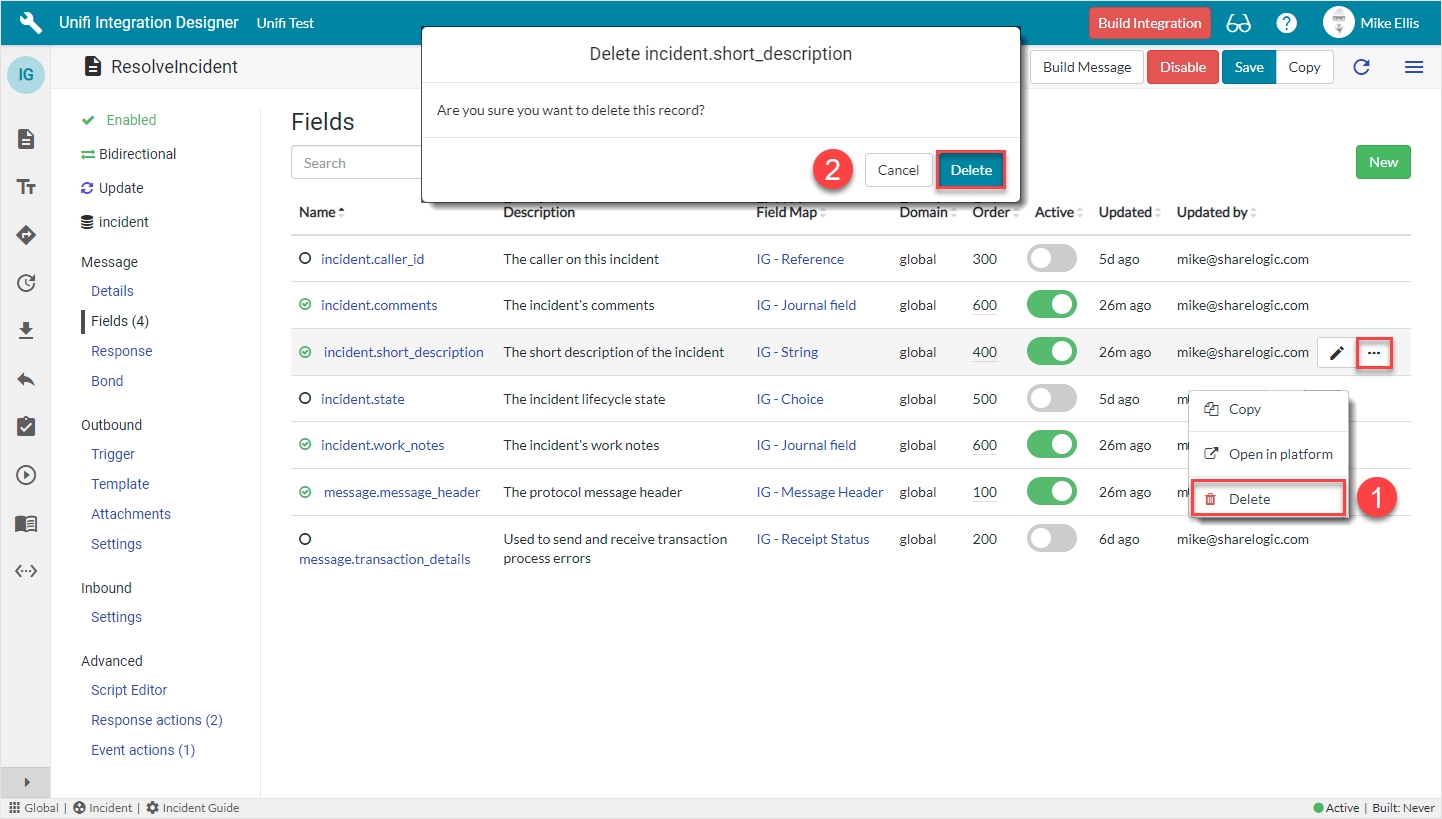Open help via question mark icon
The image size is (1442, 819).
1287,23
